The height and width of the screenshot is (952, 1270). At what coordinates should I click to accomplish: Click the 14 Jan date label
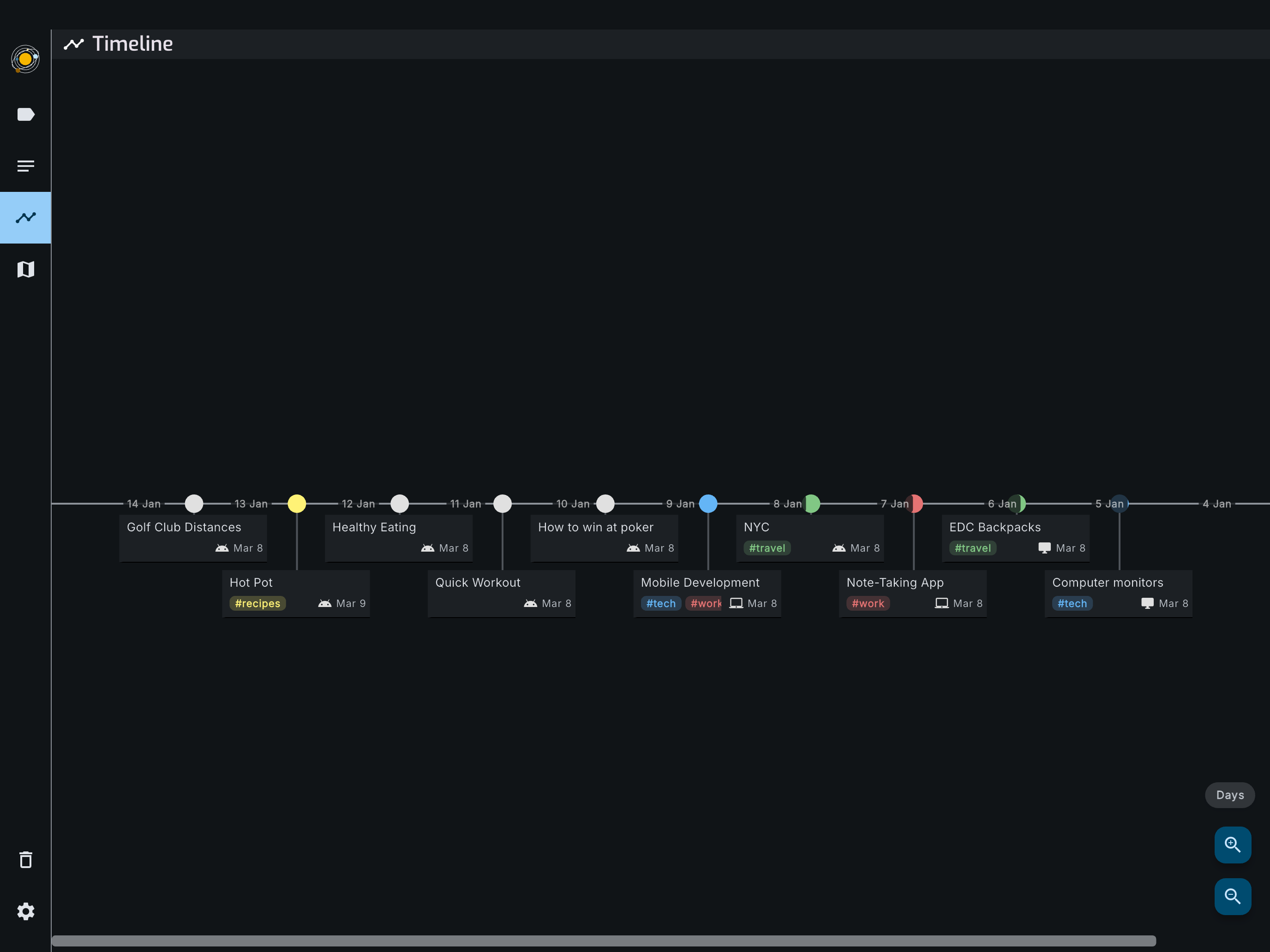pos(144,504)
